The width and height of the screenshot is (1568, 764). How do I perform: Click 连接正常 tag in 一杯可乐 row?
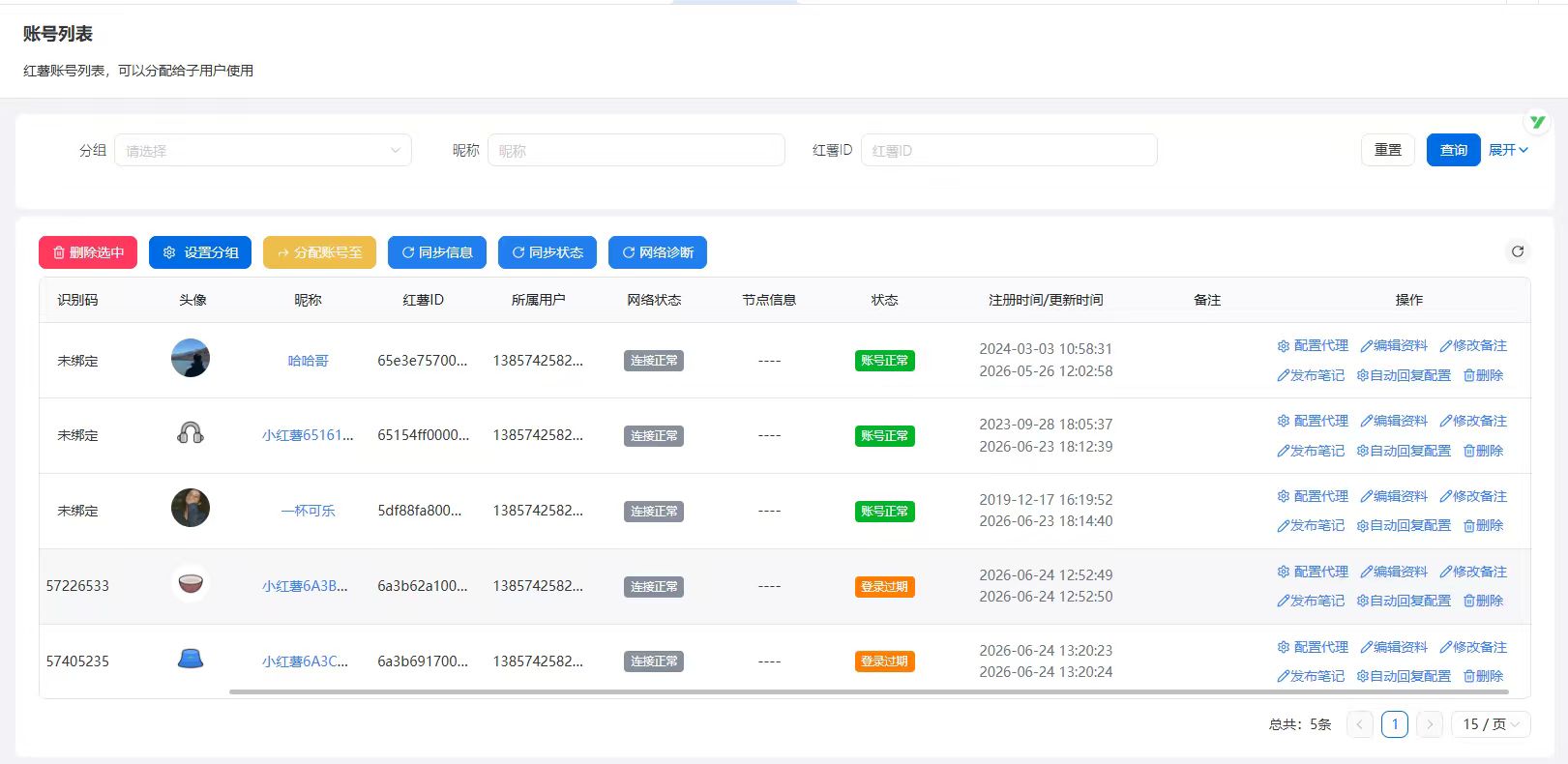(x=654, y=512)
